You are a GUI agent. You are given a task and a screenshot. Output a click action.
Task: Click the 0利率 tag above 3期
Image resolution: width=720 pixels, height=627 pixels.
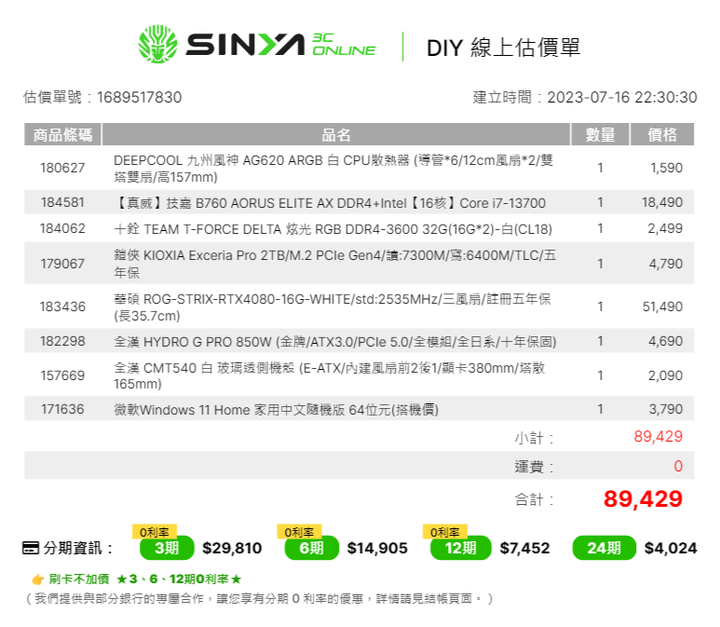[154, 532]
